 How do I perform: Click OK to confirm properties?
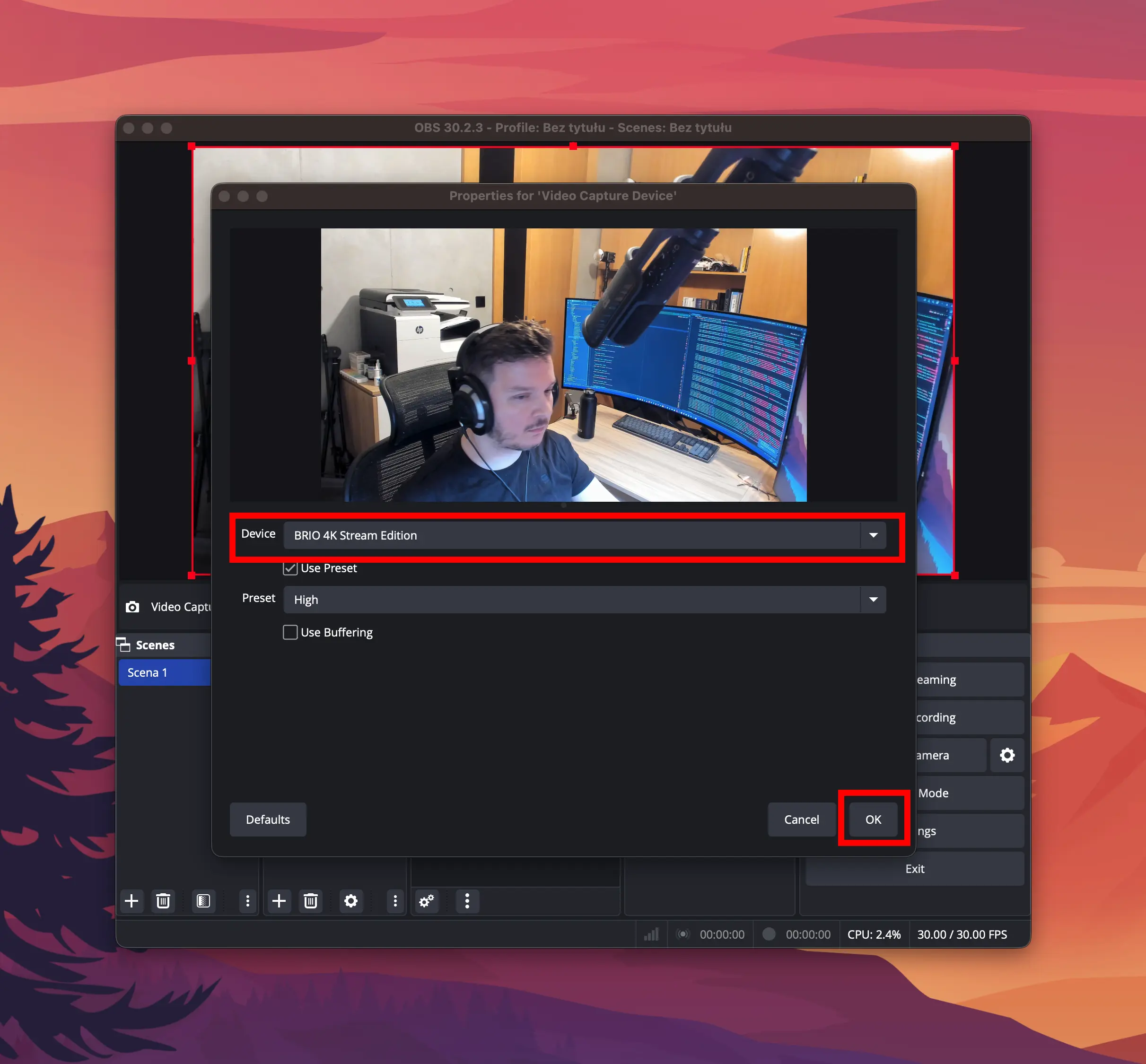(x=873, y=820)
